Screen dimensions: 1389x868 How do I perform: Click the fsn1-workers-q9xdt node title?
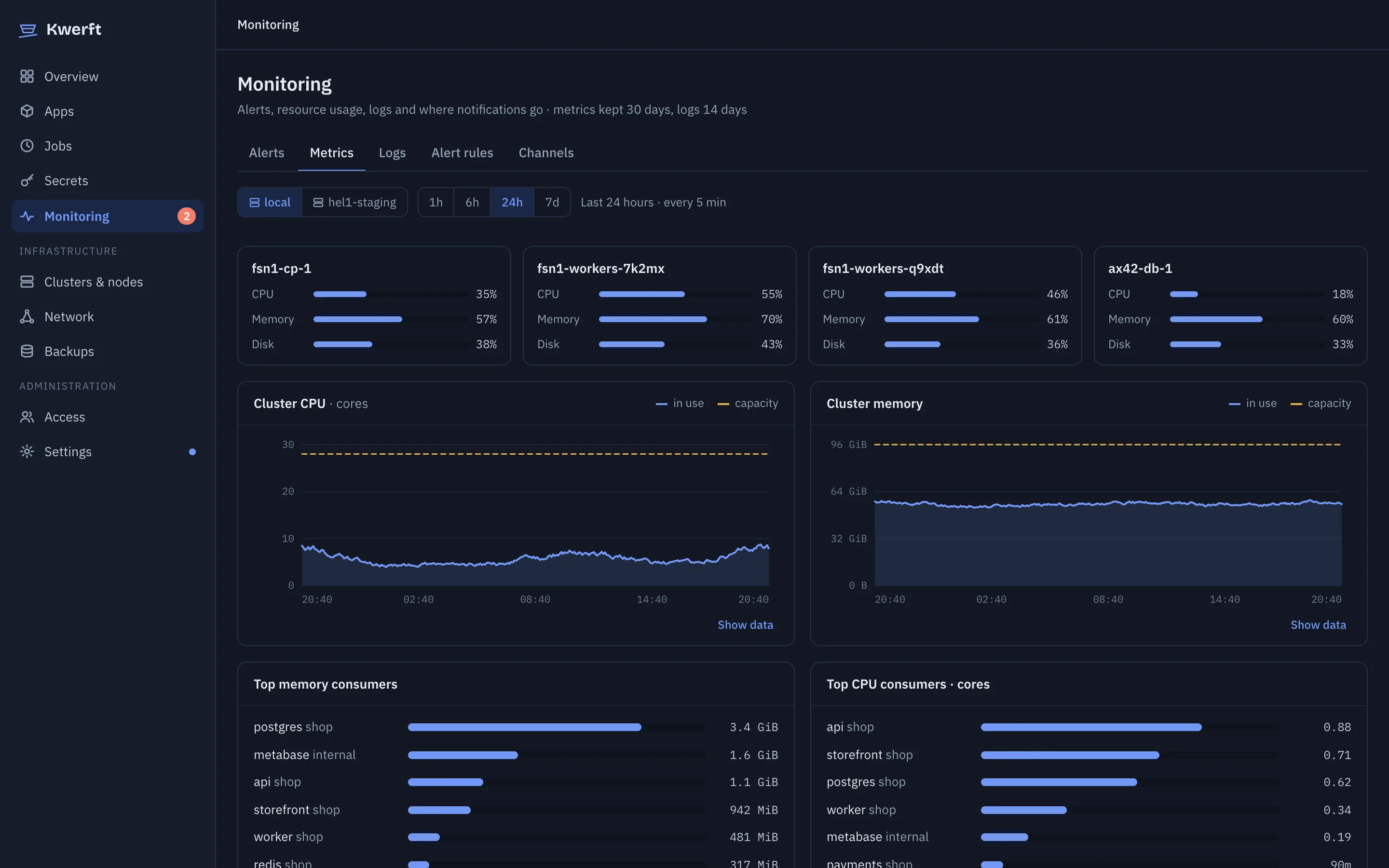coord(883,268)
